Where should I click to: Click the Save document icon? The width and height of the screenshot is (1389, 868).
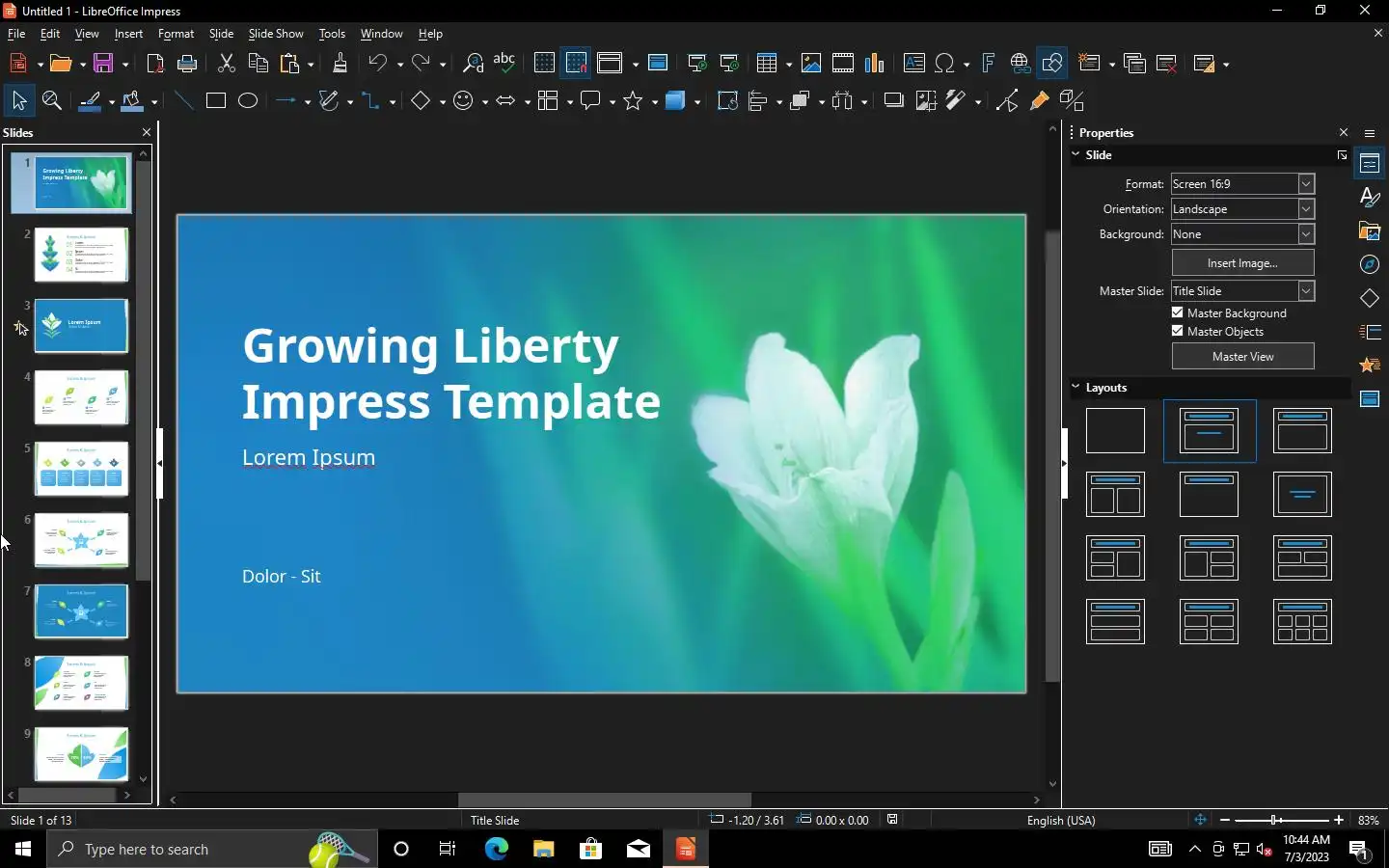tap(104, 64)
